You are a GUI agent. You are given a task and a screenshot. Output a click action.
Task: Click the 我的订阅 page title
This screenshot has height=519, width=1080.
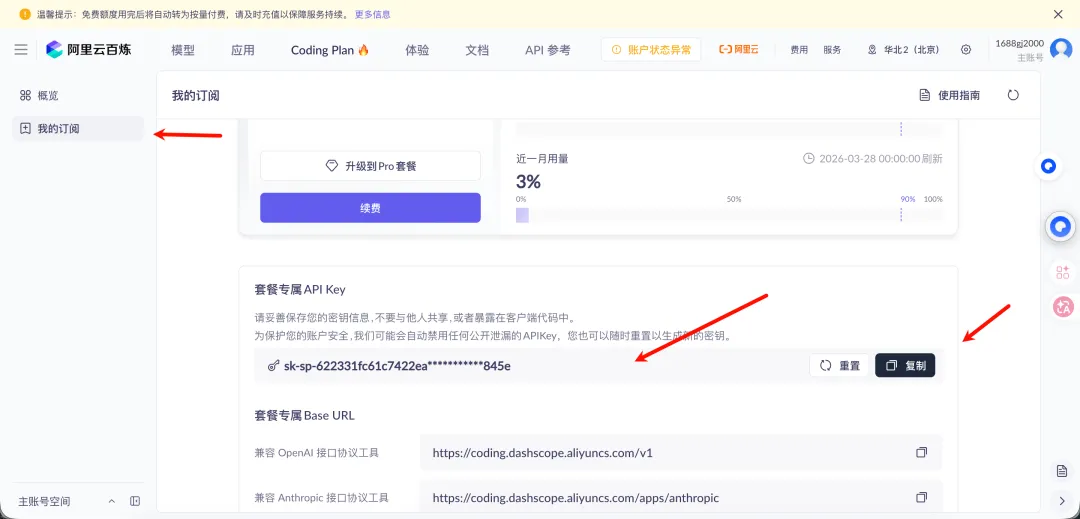(x=196, y=95)
